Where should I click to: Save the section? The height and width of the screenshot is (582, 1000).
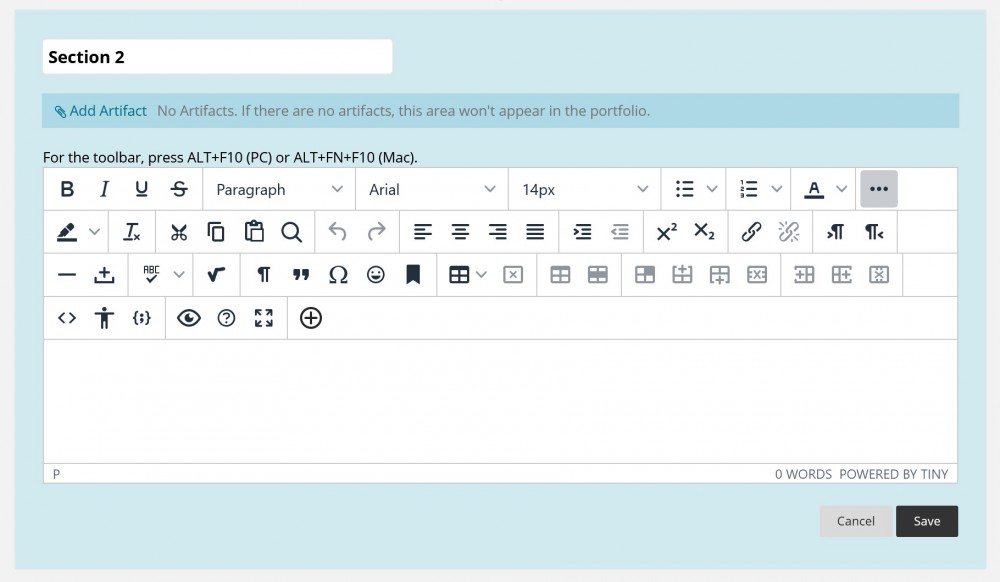(926, 521)
